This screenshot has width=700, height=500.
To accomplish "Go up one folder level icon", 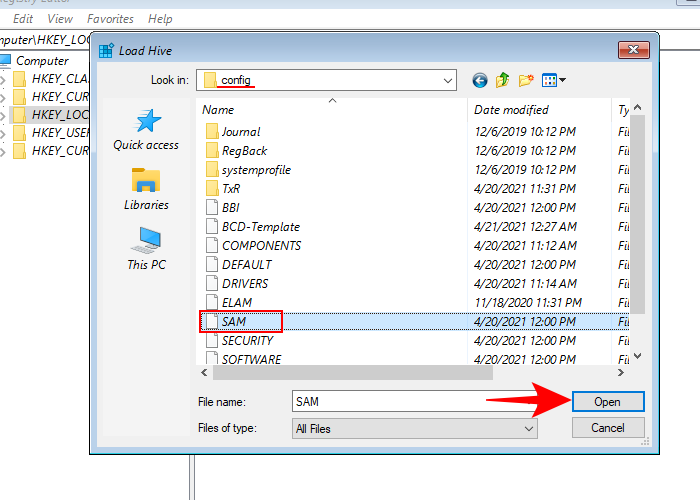I will point(503,80).
